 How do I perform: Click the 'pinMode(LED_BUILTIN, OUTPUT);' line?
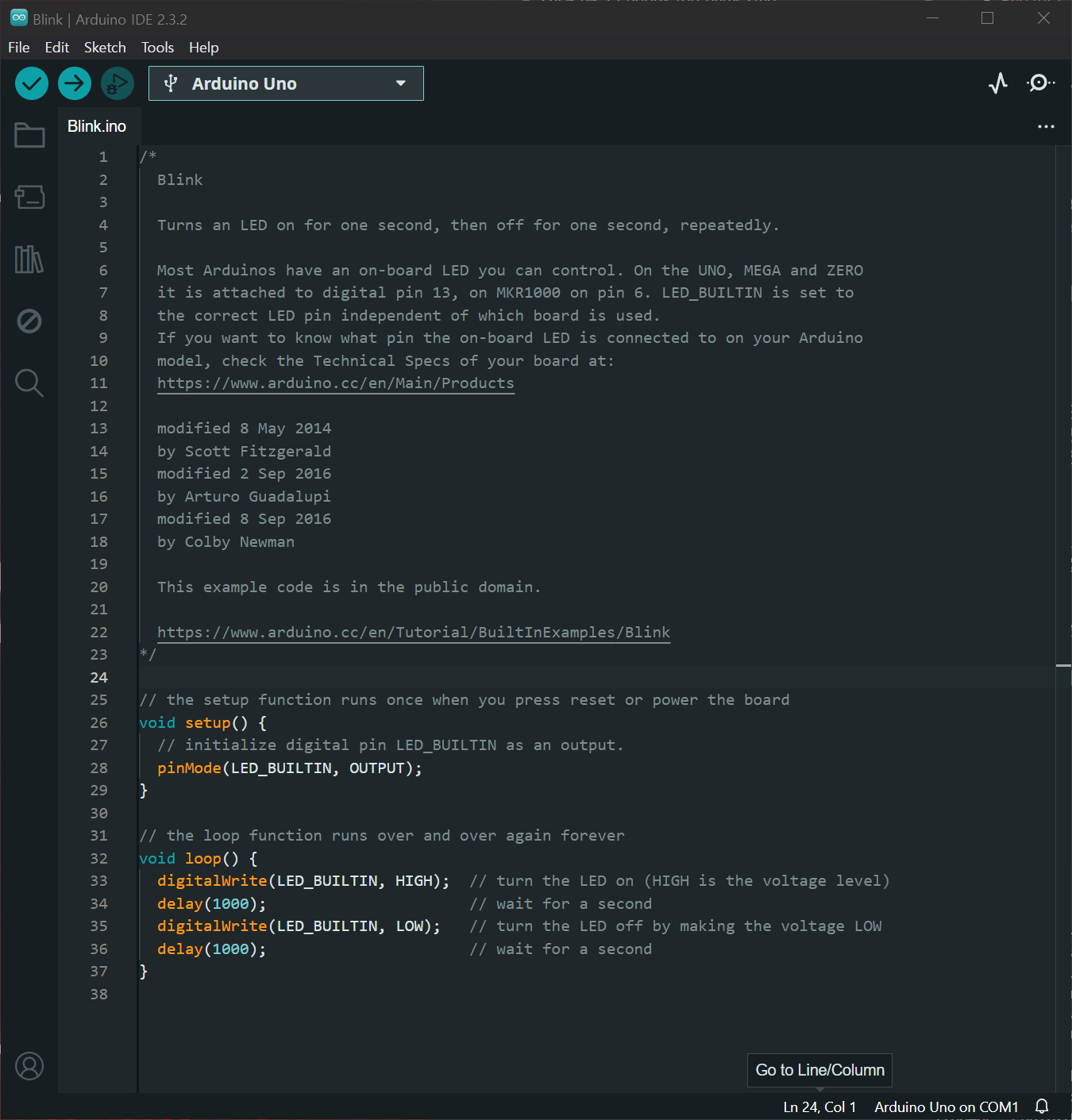[290, 768]
